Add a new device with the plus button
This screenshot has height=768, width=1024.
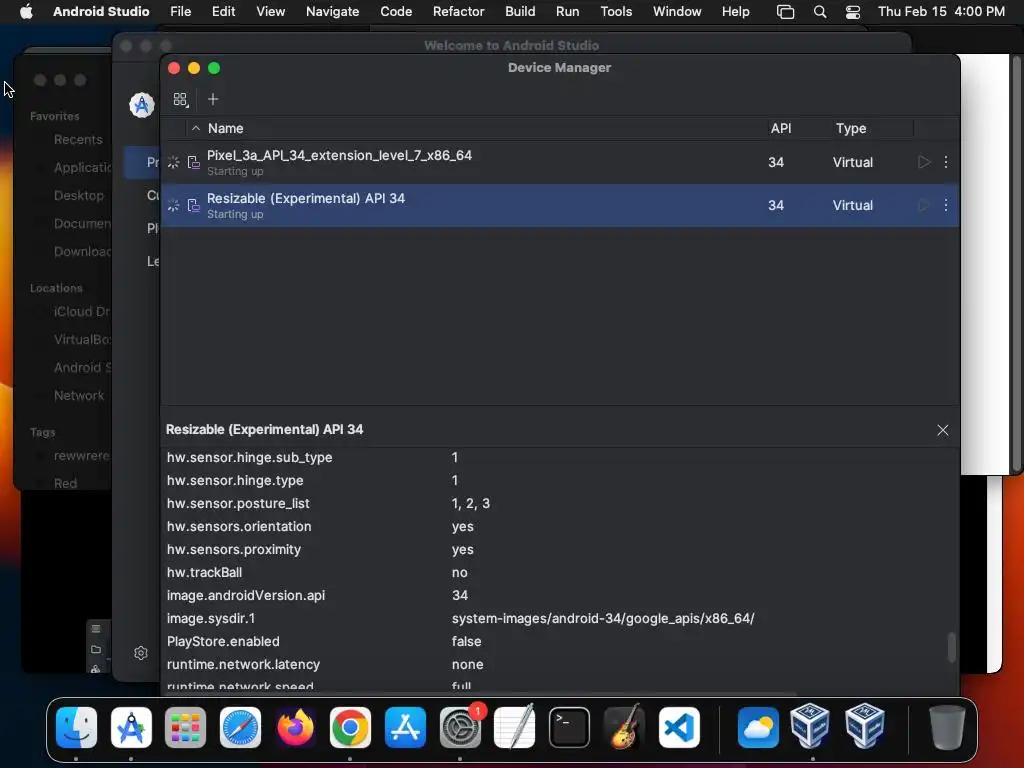213,99
